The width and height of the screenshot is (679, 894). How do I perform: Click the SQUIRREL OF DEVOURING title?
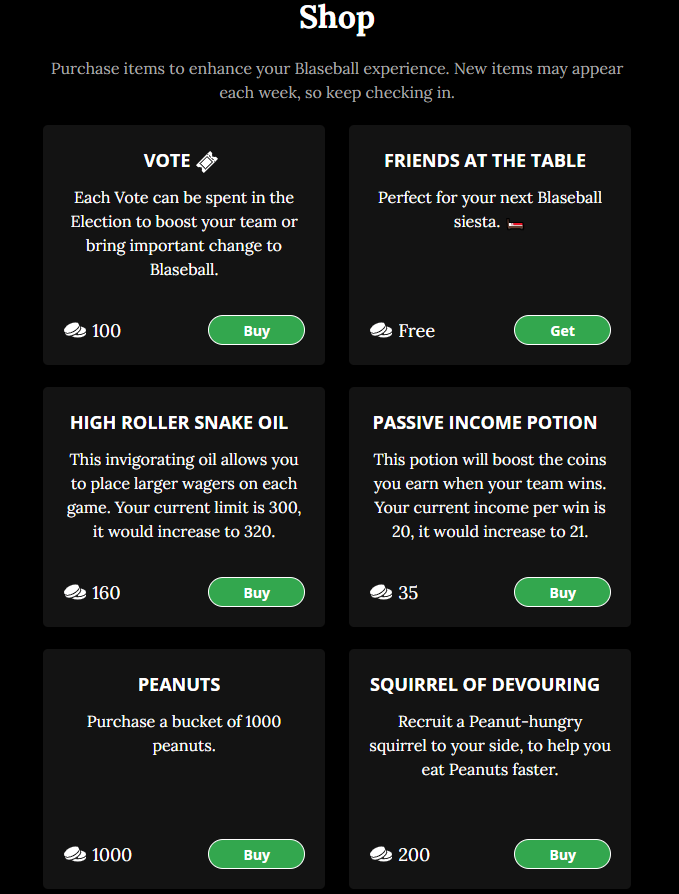pyautogui.click(x=485, y=684)
